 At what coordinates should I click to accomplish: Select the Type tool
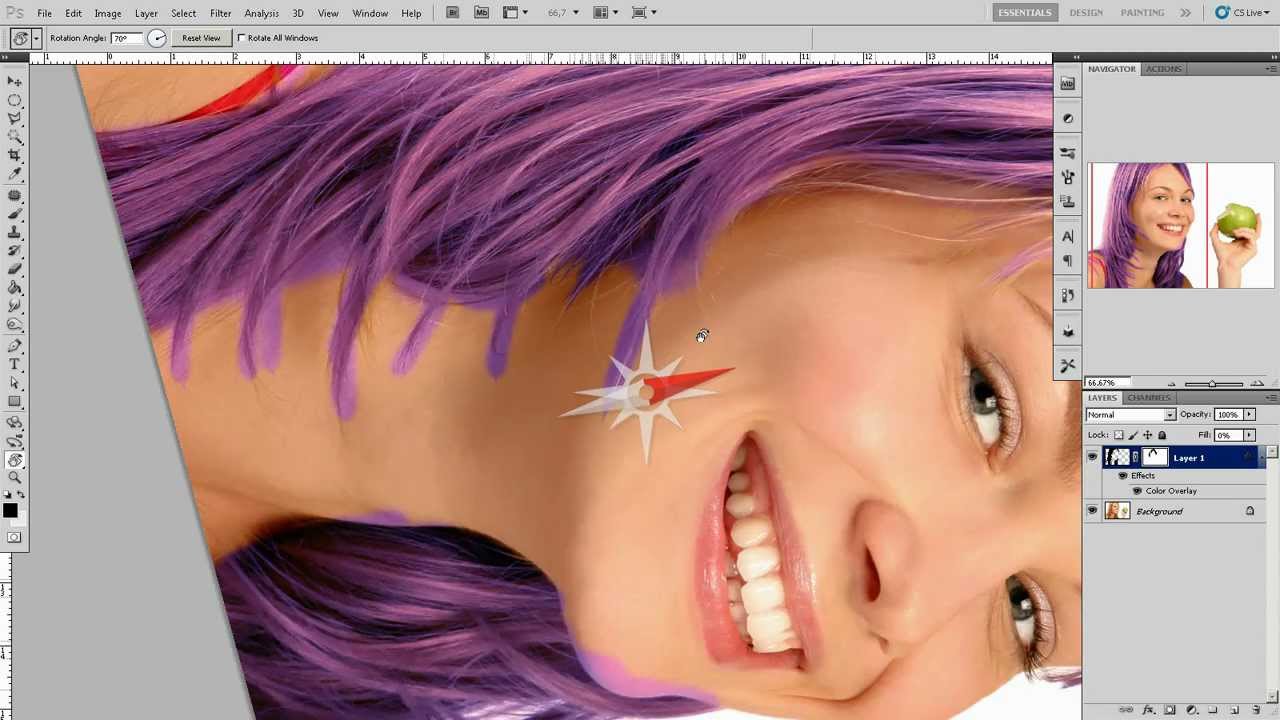coord(14,364)
